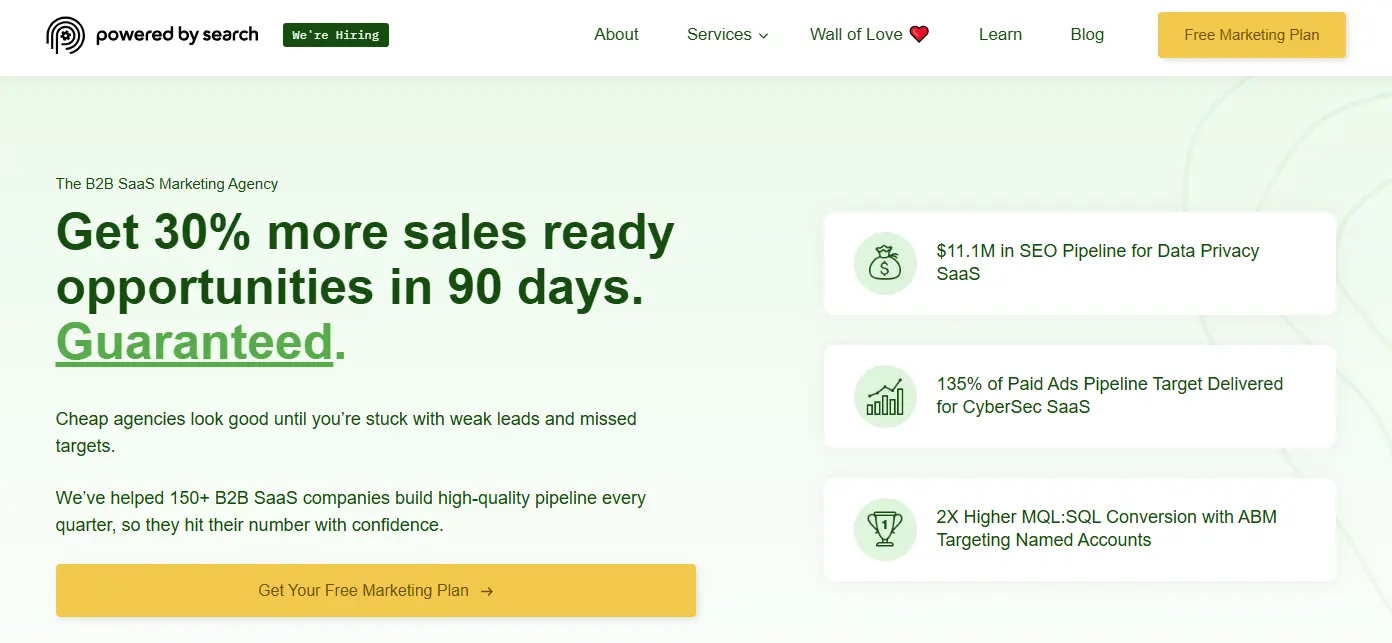Click Get Your Free Marketing Plan
The height and width of the screenshot is (643, 1392).
376,590
